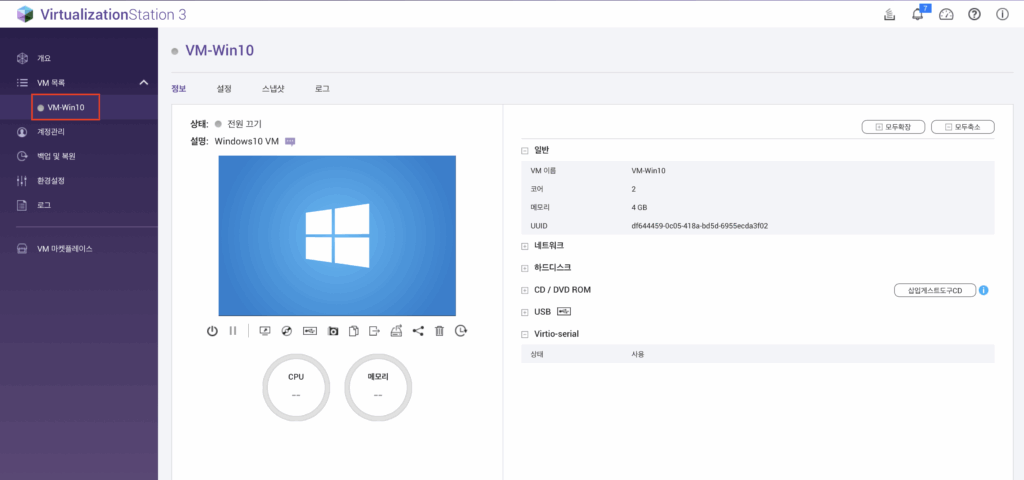The height and width of the screenshot is (480, 1024).
Task: Click the Windows10 VM description text
Action: [247, 141]
